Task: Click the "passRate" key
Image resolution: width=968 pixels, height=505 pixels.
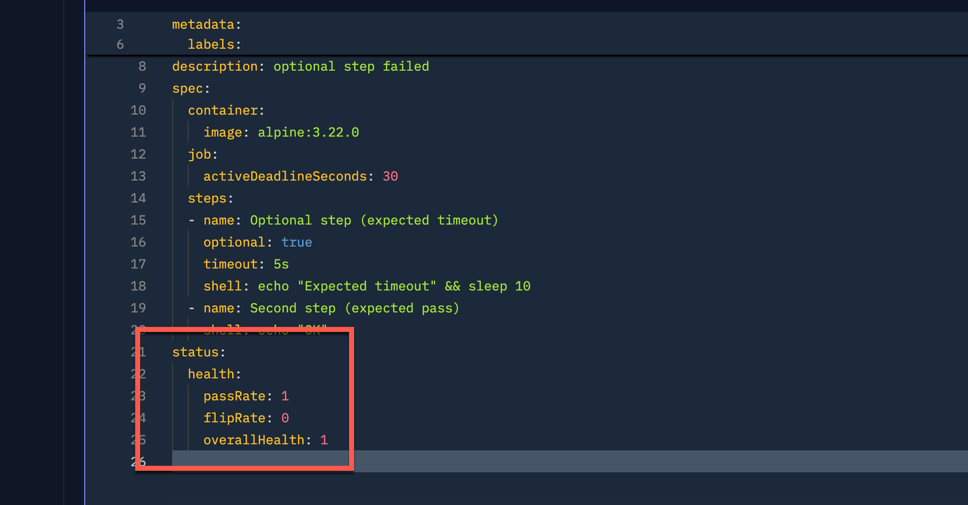Action: pos(234,396)
